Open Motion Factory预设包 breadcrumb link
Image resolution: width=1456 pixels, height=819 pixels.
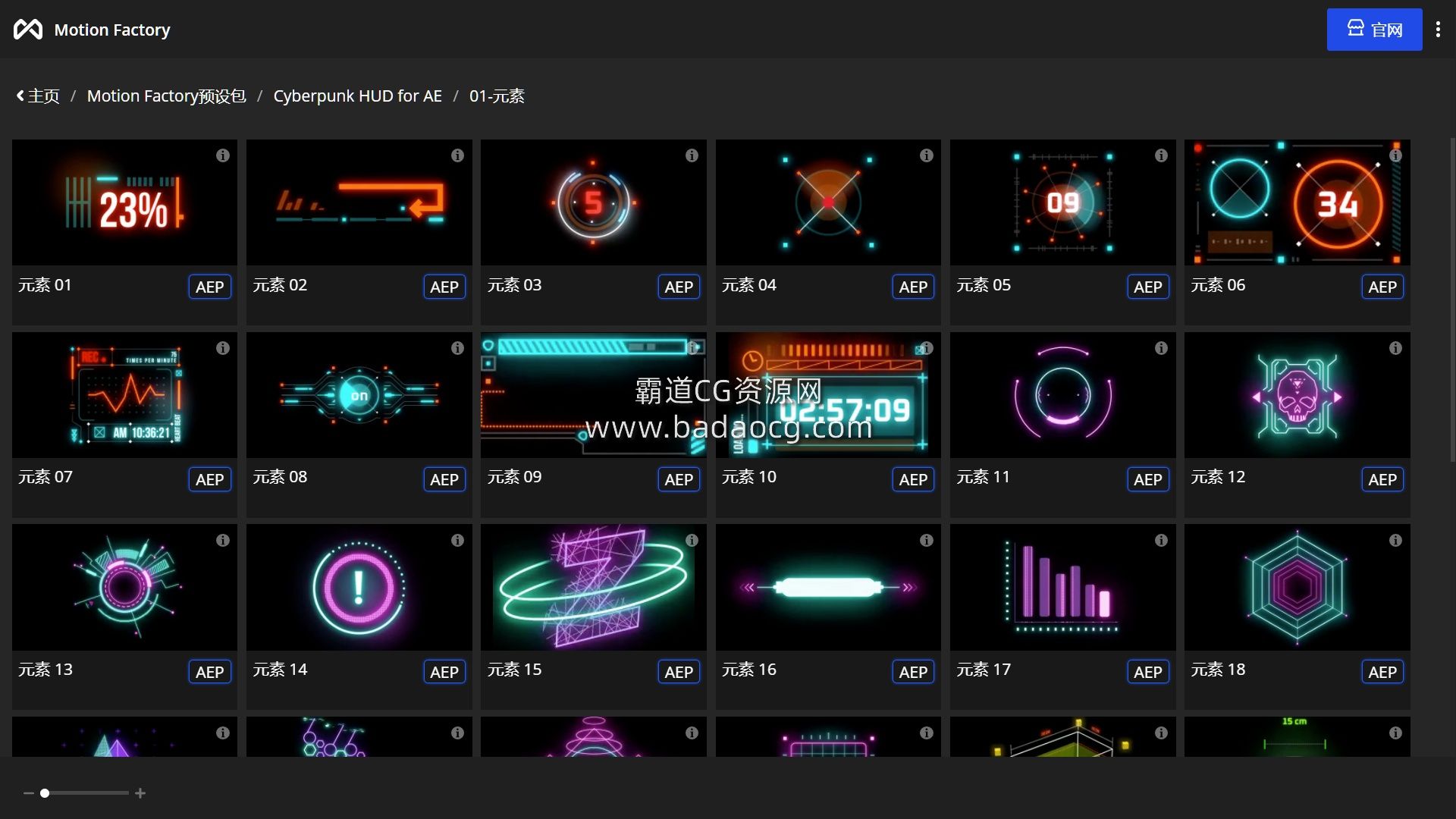pyautogui.click(x=166, y=96)
